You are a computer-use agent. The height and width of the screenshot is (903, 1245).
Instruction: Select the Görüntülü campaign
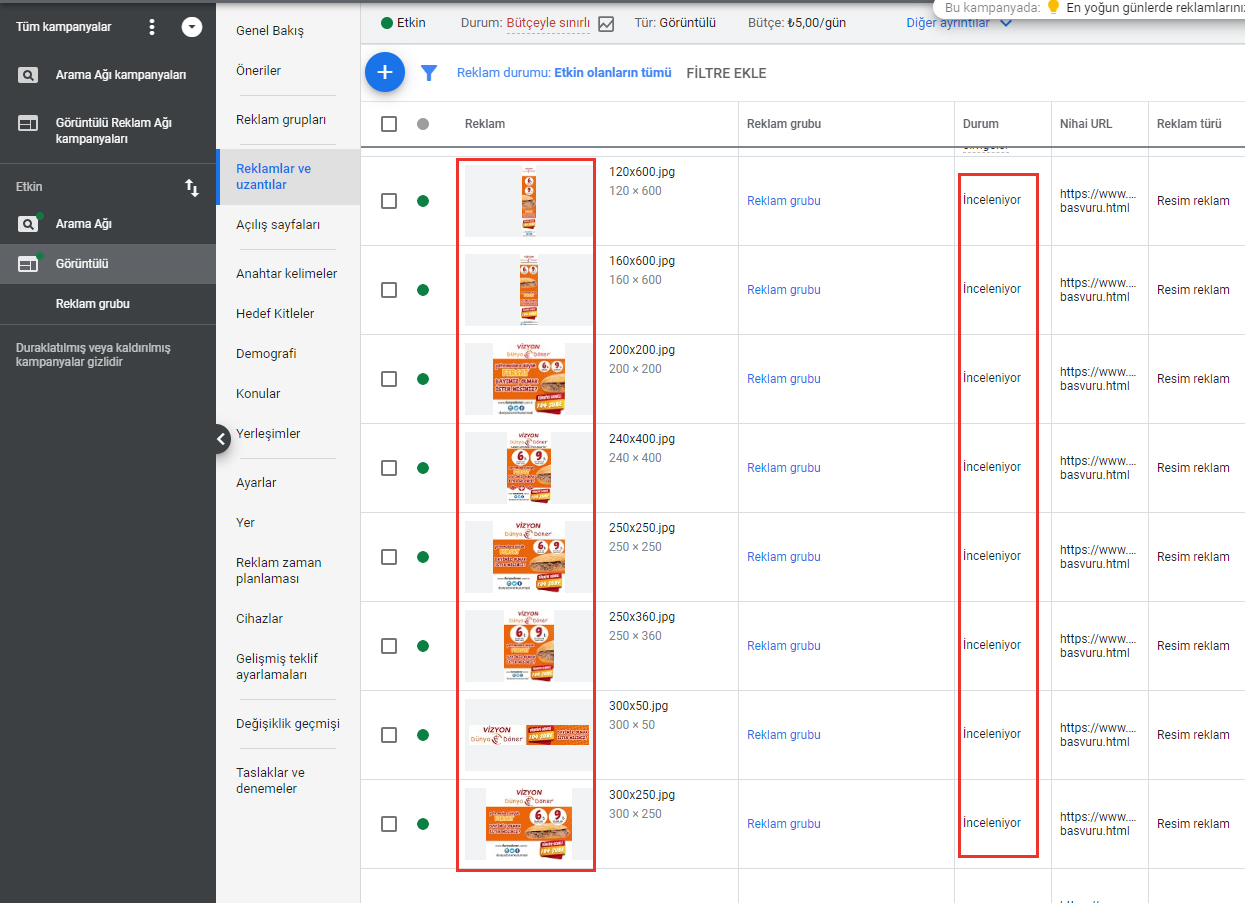[82, 264]
